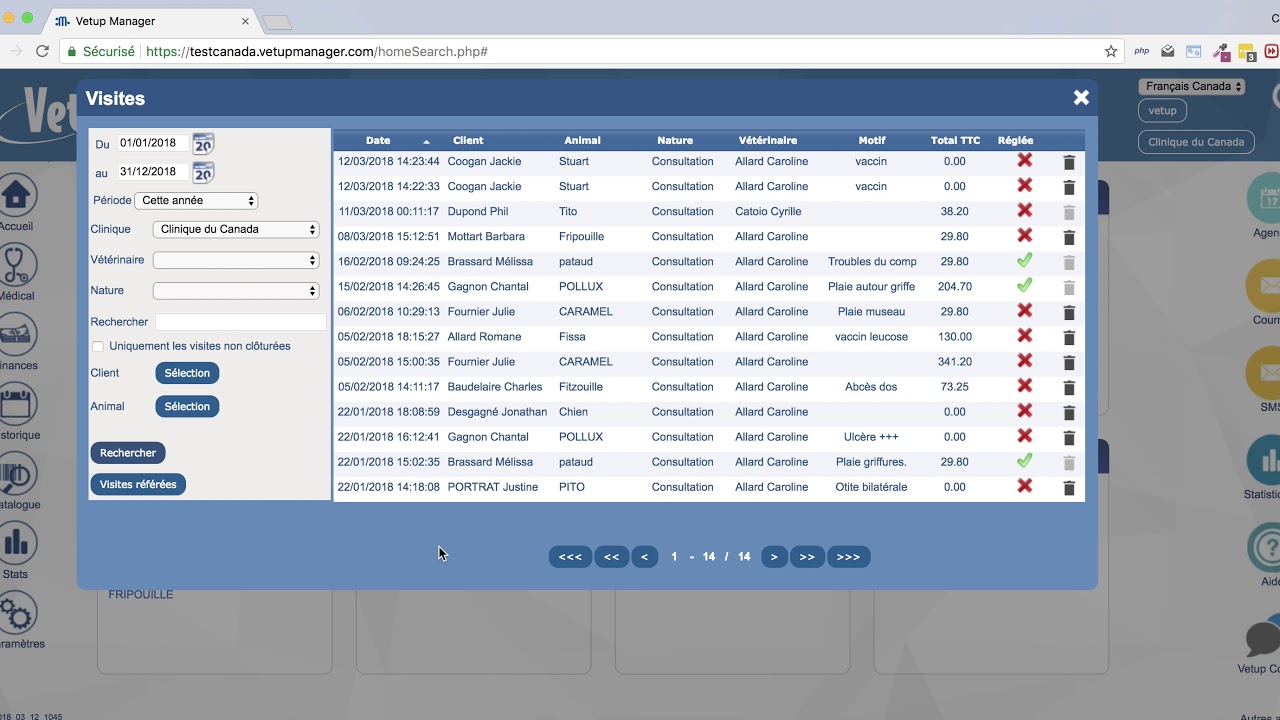The width and height of the screenshot is (1280, 720).
Task: Sort visits by Date column header
Action: (378, 141)
